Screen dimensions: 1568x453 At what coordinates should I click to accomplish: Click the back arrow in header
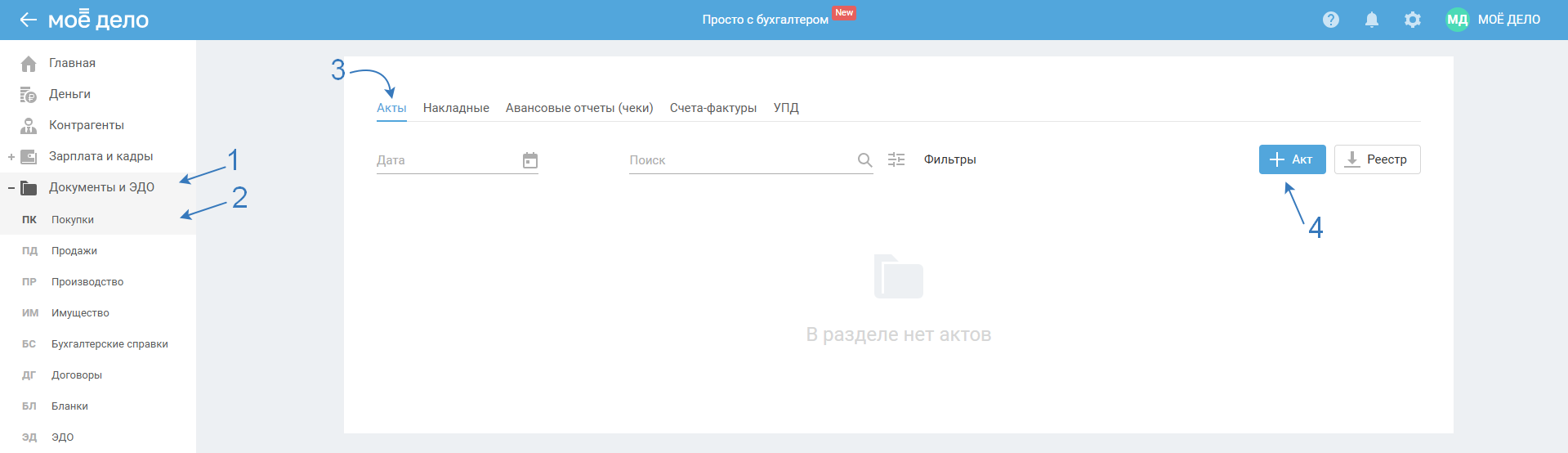pos(28,20)
